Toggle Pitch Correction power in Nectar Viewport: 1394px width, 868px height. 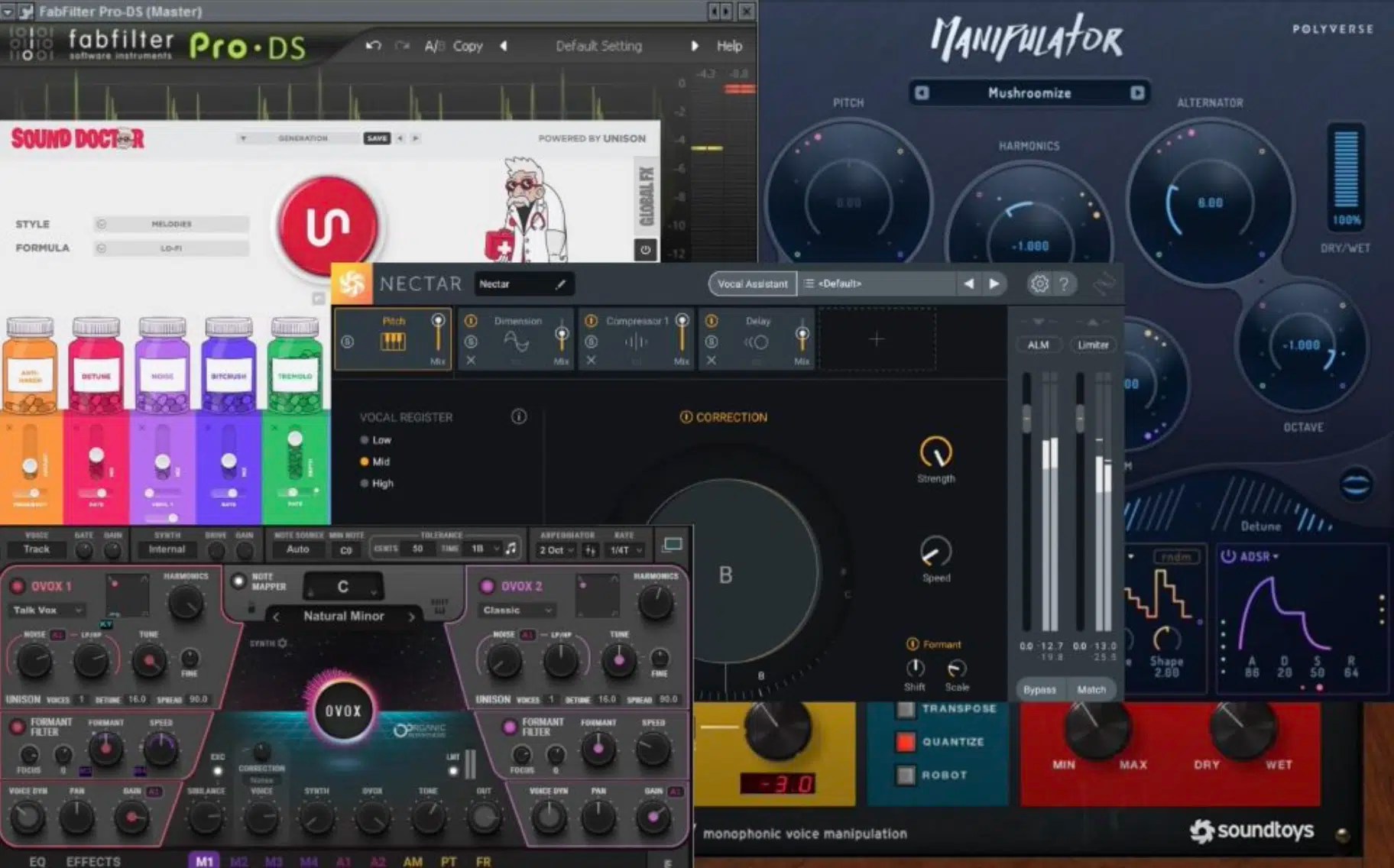coord(686,417)
